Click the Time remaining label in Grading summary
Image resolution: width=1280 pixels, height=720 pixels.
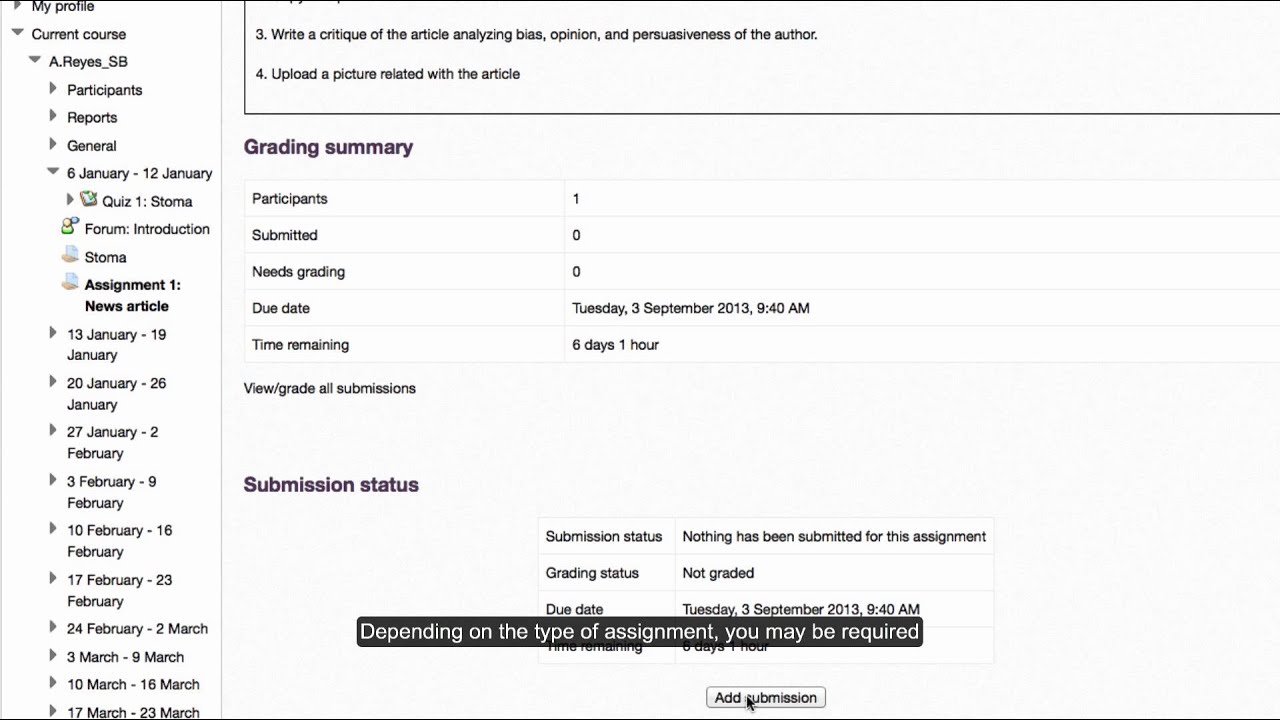[x=301, y=345]
